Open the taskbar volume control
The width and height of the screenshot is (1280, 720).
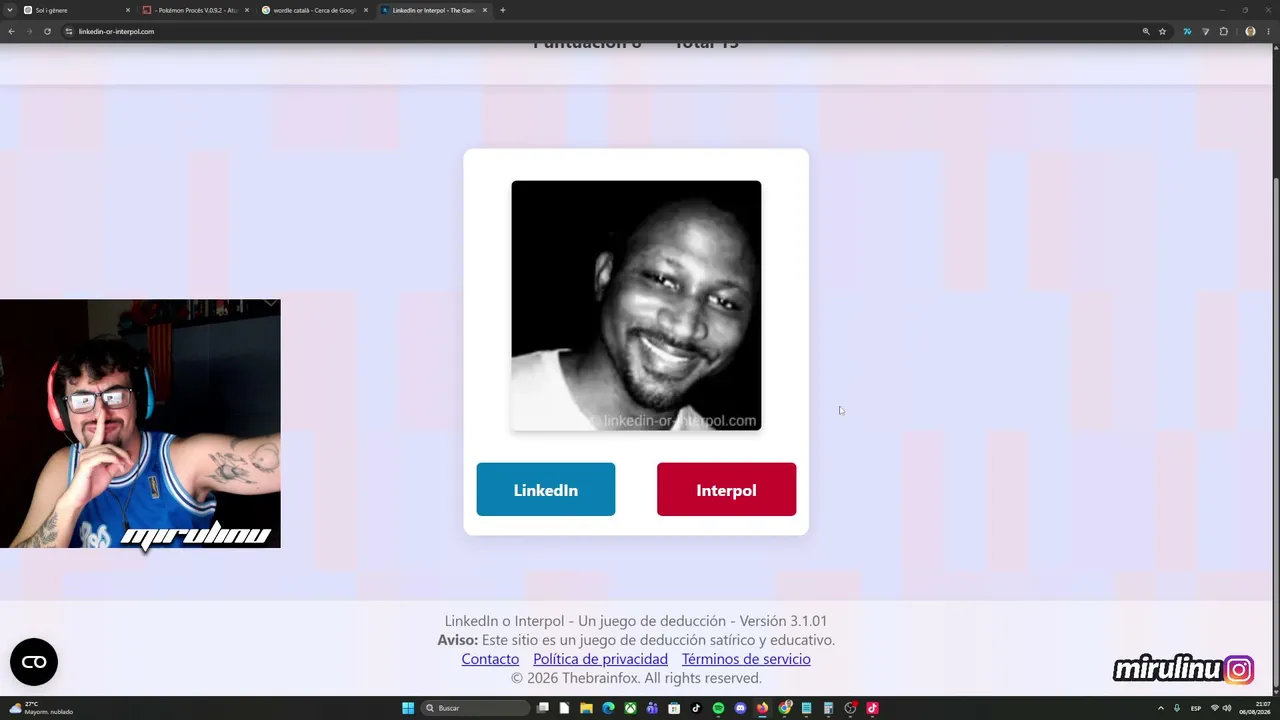1227,708
